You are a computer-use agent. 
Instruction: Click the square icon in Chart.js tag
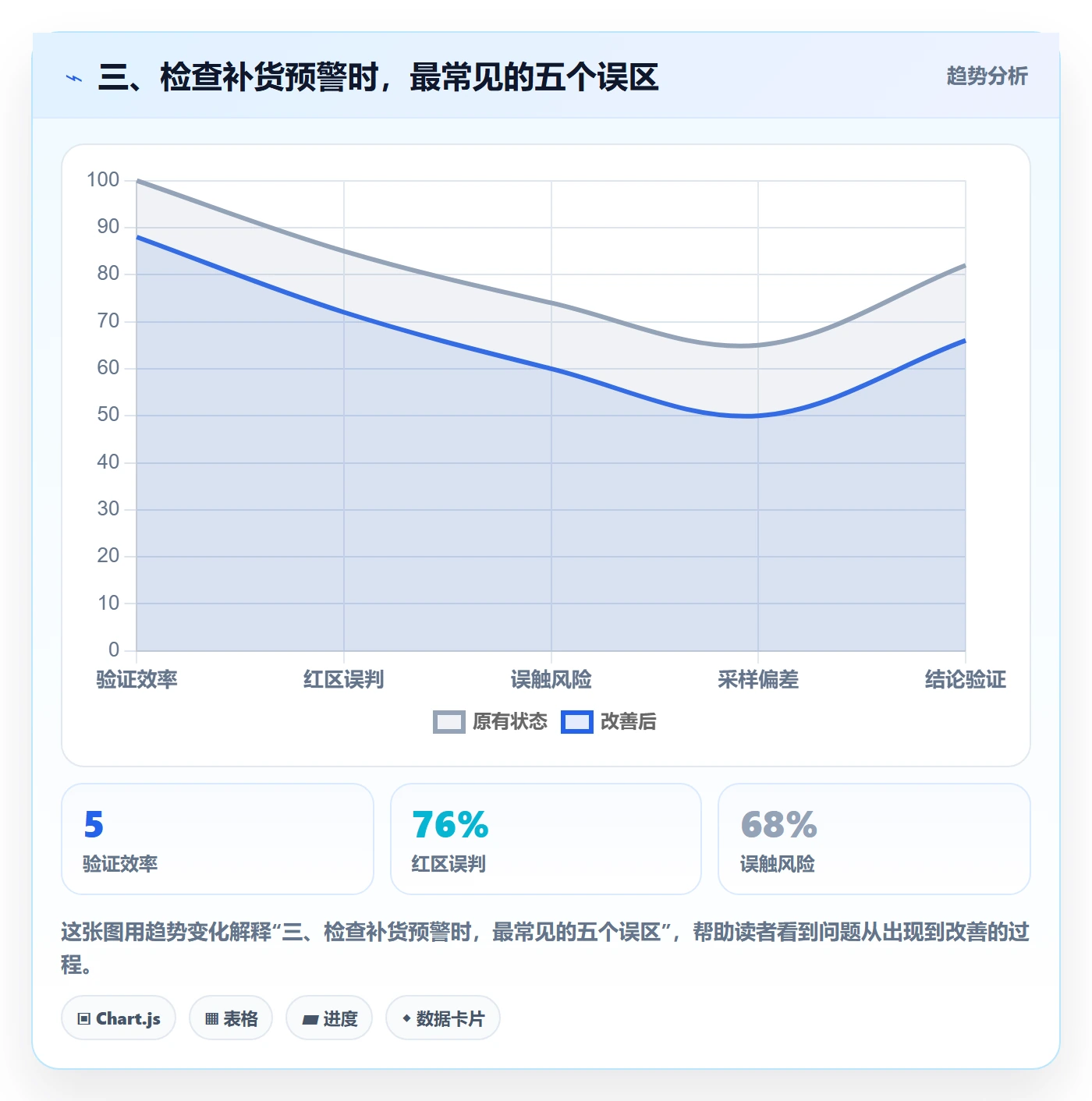84,1019
